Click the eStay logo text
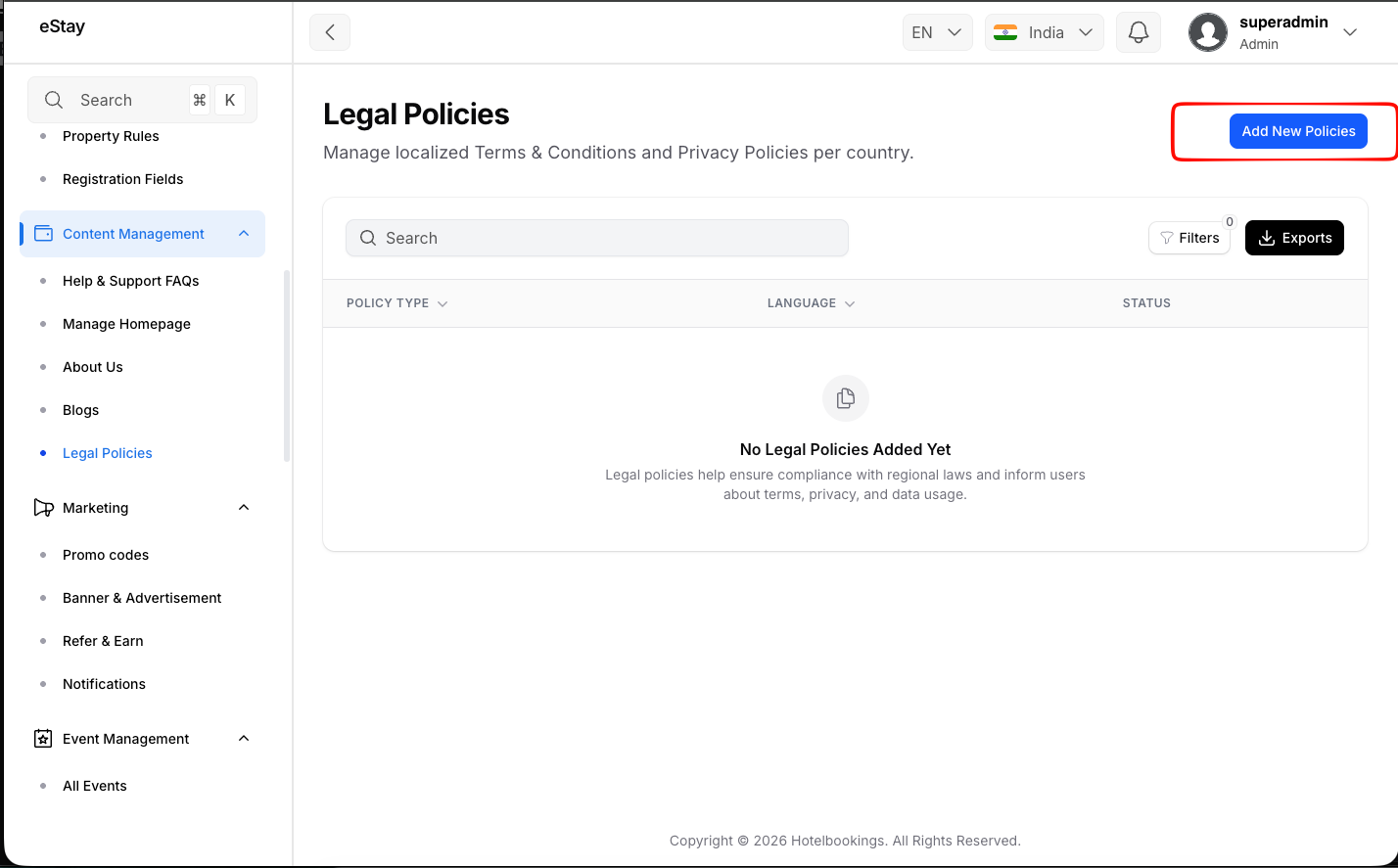Image resolution: width=1398 pixels, height=868 pixels. [x=62, y=26]
